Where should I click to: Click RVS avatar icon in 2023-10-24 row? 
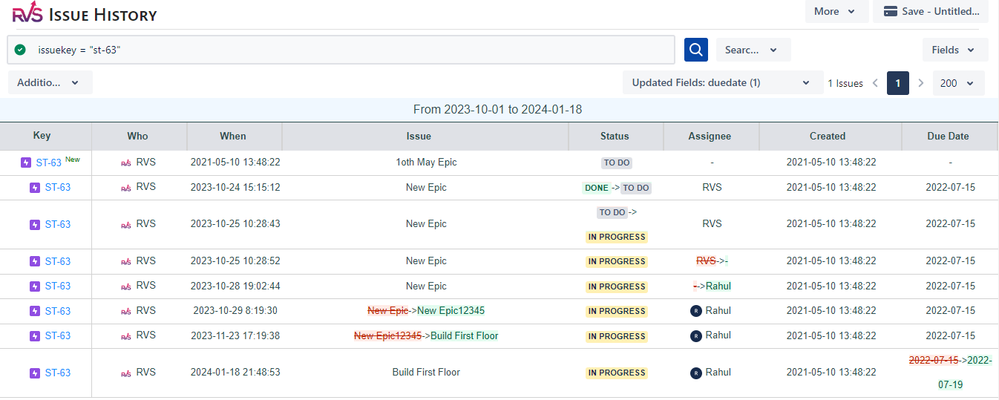tap(126, 188)
